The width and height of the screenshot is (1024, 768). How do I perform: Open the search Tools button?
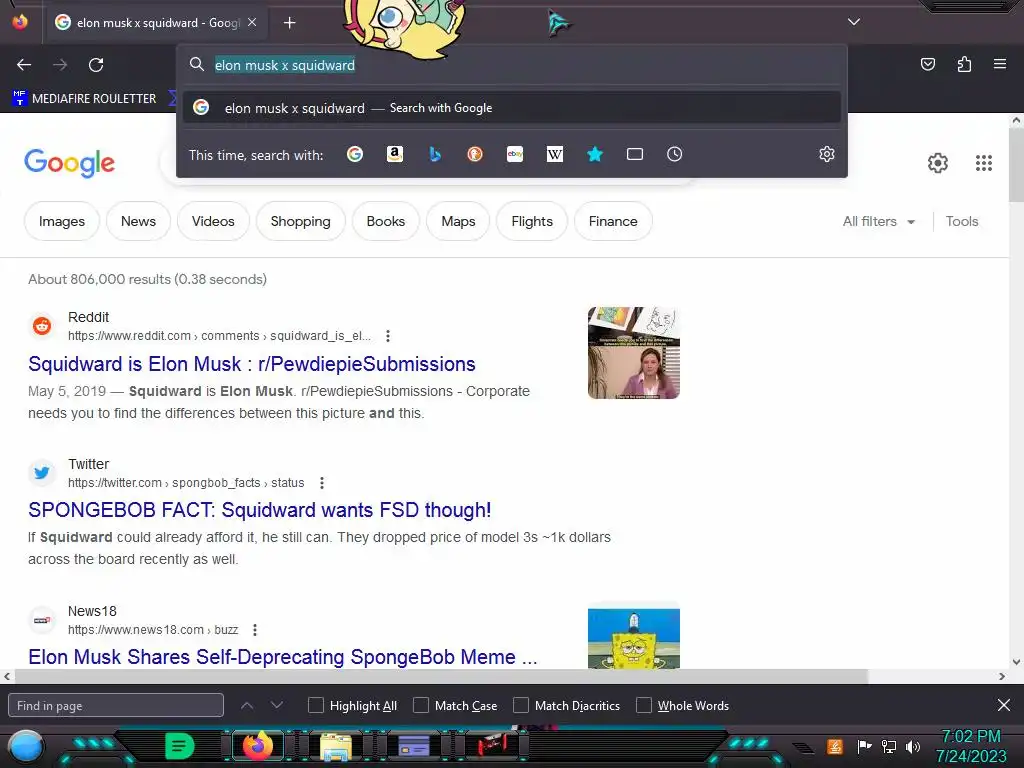962,221
